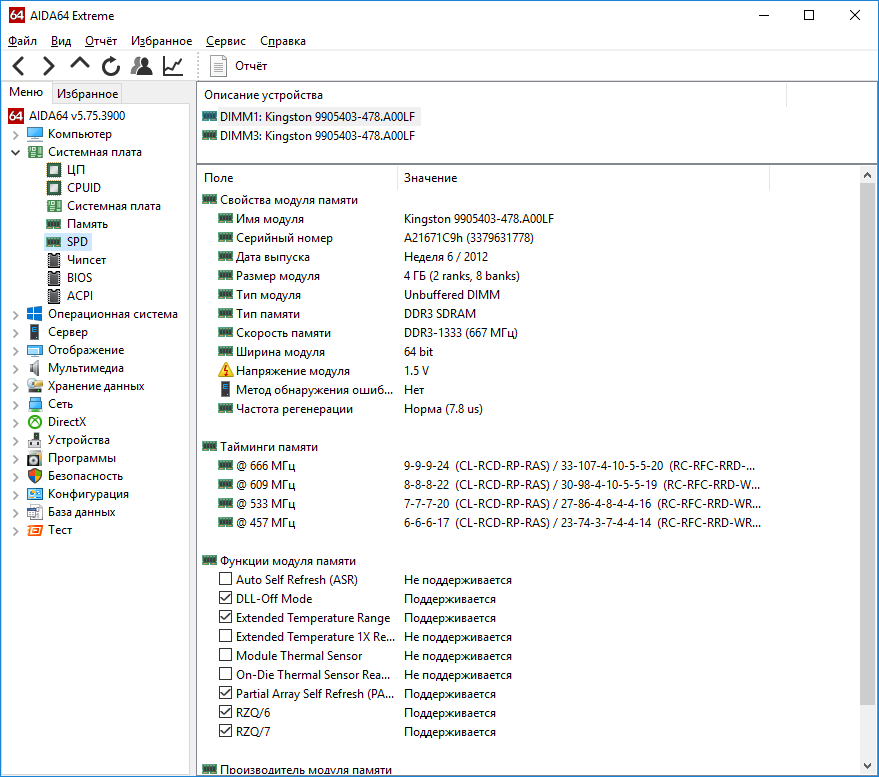Viewport: 879px width, 777px height.
Task: Click the scrollbar up arrow in details pane
Action: (867, 175)
